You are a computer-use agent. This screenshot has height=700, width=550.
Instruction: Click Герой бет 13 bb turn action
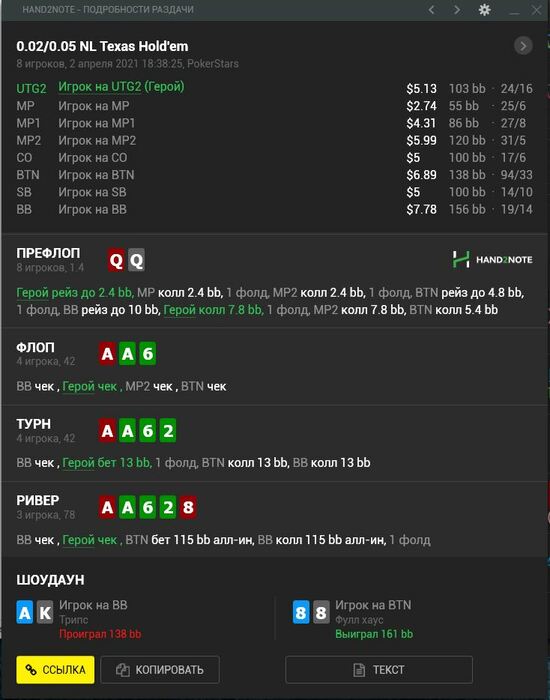tap(107, 463)
